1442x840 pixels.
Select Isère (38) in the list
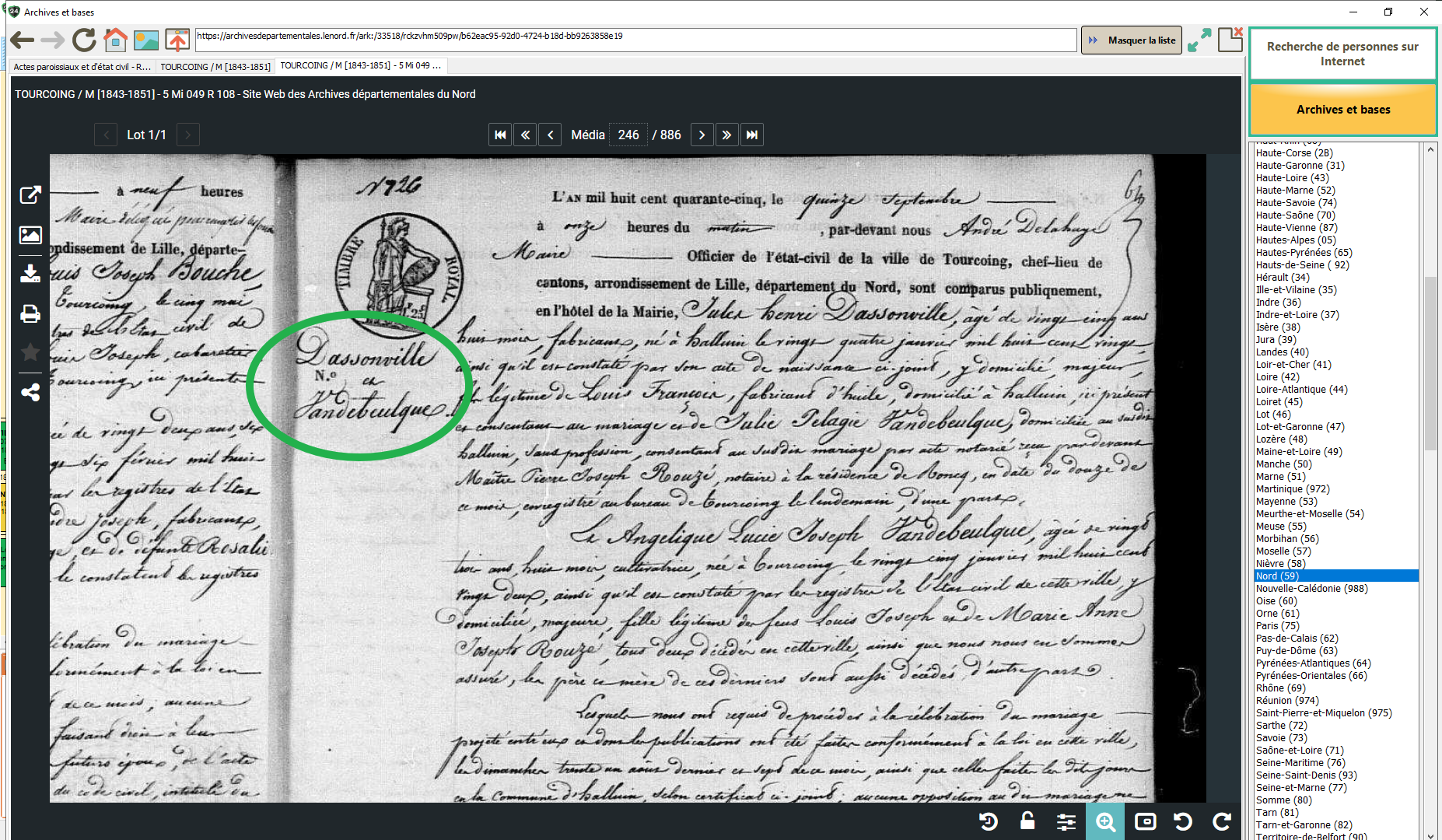1278,327
